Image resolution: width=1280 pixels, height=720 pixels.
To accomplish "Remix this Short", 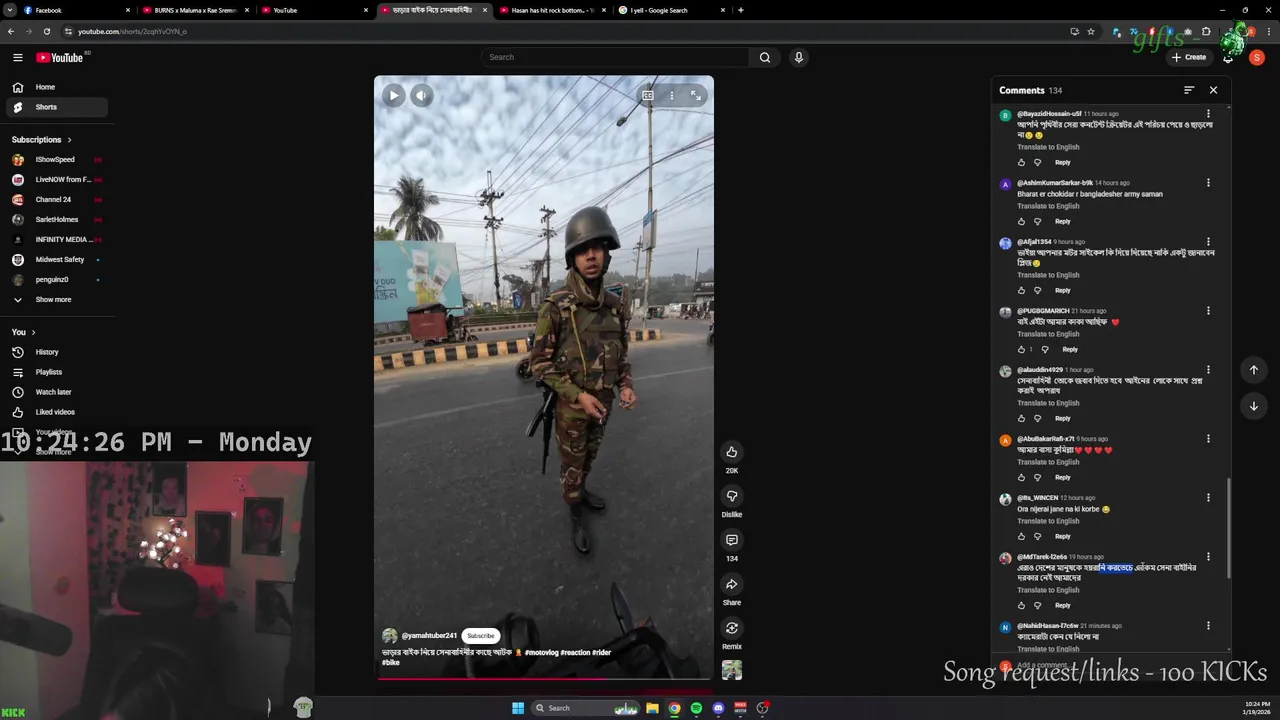I will tap(732, 628).
